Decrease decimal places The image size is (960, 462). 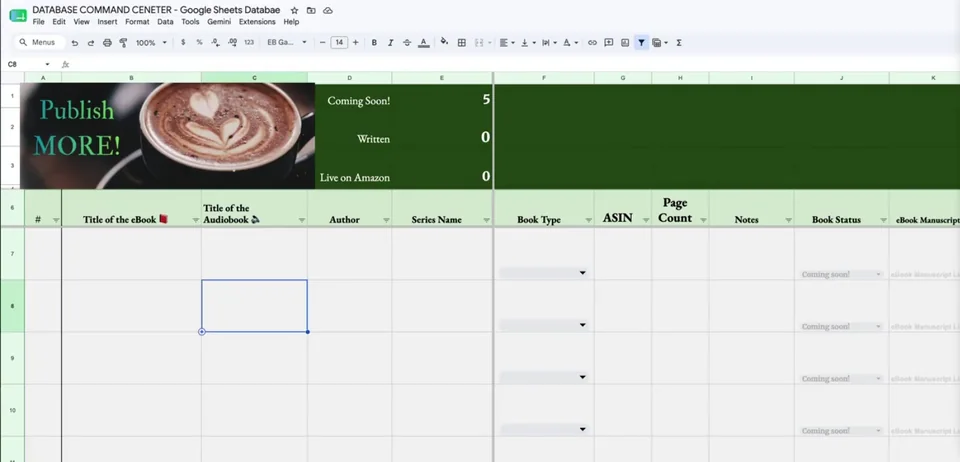[x=216, y=43]
